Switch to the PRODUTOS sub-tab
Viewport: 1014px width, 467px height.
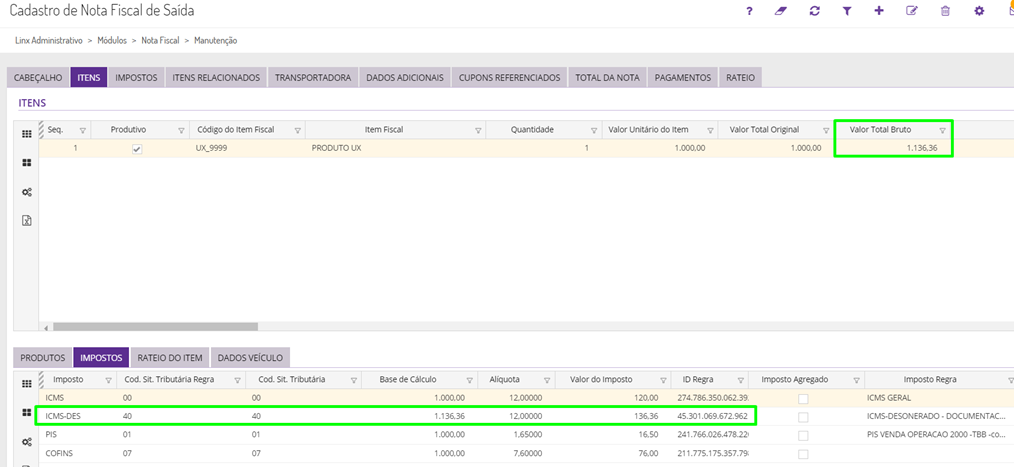point(43,358)
